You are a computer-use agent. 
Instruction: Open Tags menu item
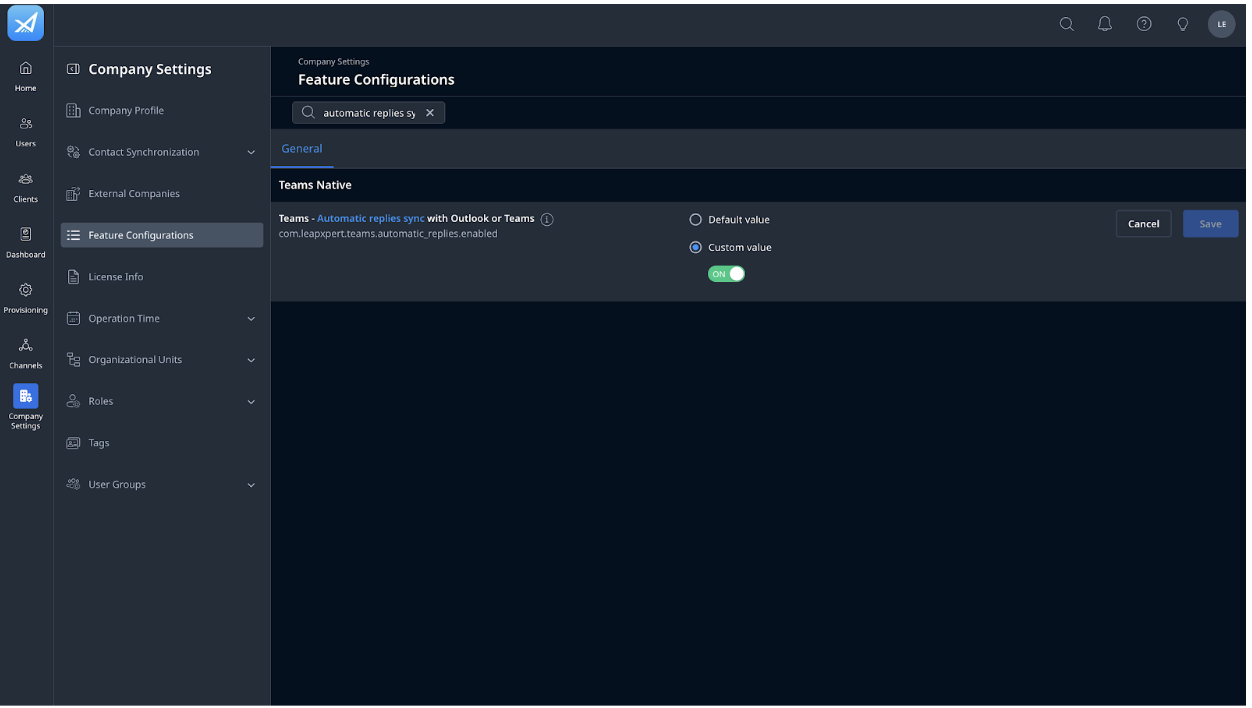[x=162, y=443]
